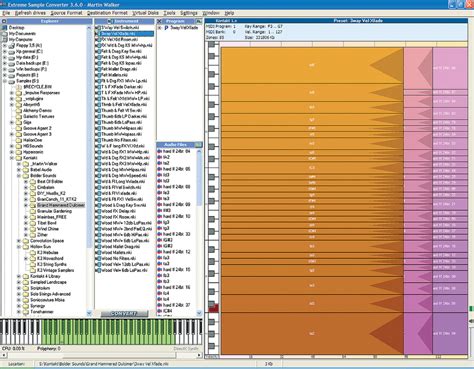Select the Convolution Space folder

(47, 241)
